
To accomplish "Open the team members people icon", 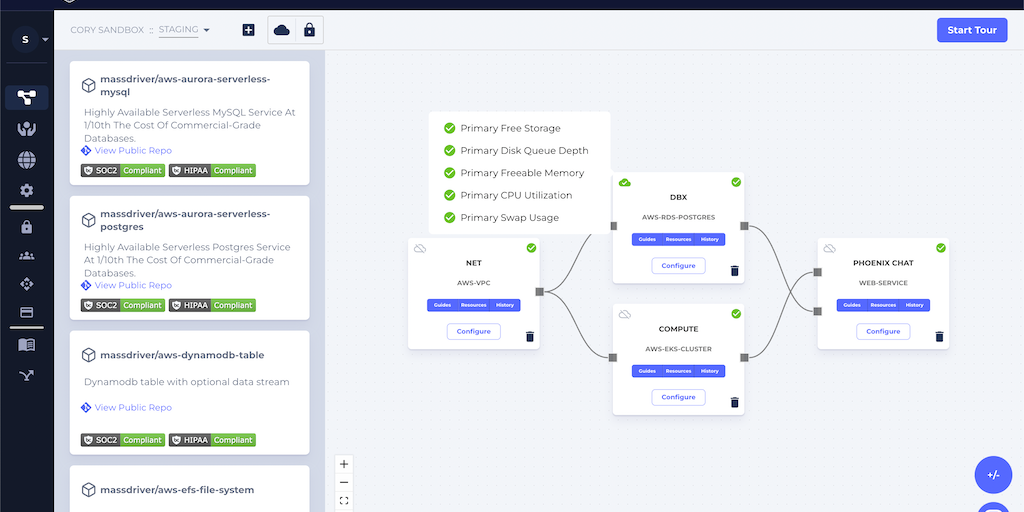I will (x=26, y=256).
